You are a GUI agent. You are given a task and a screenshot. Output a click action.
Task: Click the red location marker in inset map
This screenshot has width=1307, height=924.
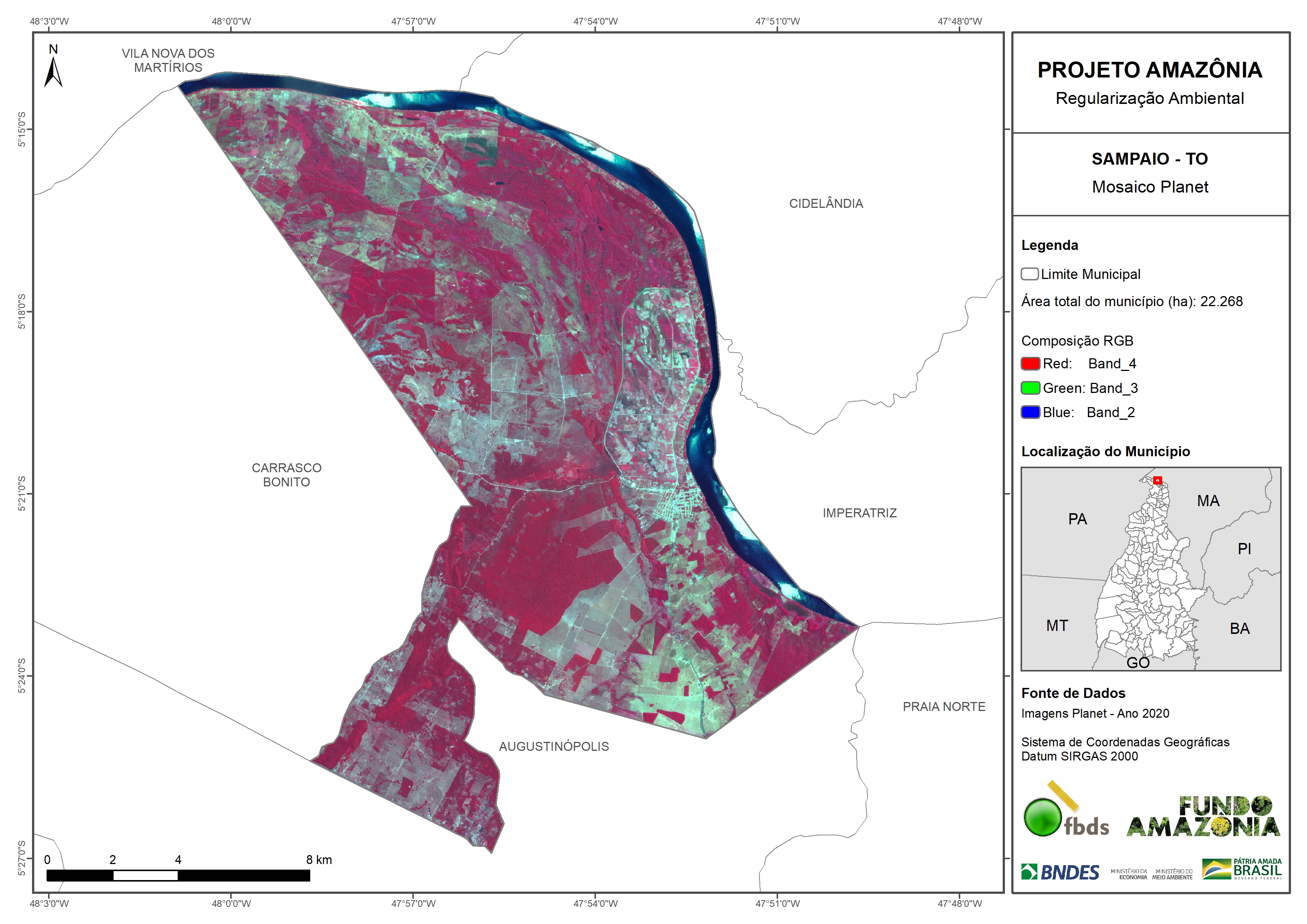click(1157, 480)
